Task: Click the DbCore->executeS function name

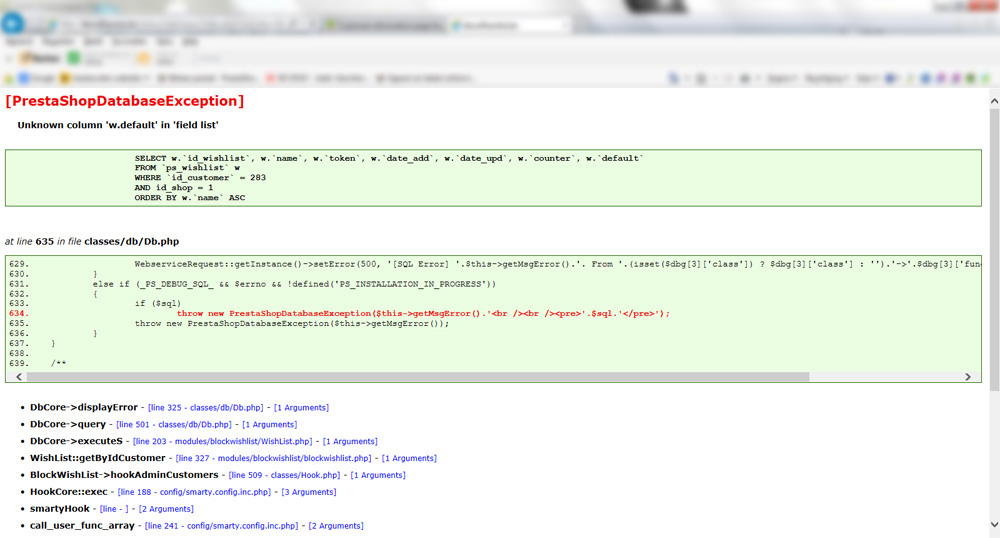Action: 76,441
